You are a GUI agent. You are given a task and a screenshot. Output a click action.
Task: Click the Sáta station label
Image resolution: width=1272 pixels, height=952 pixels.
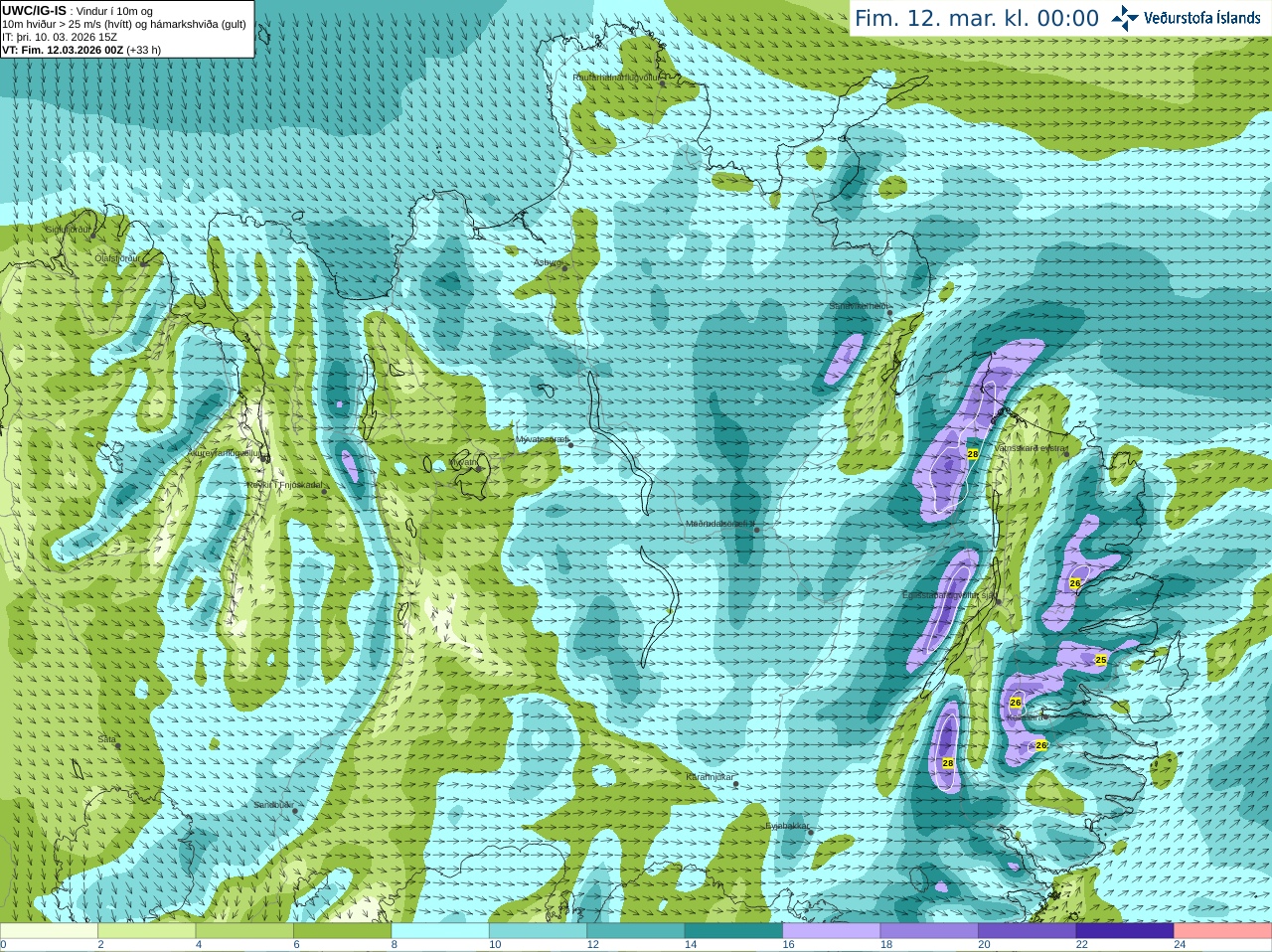click(x=106, y=739)
